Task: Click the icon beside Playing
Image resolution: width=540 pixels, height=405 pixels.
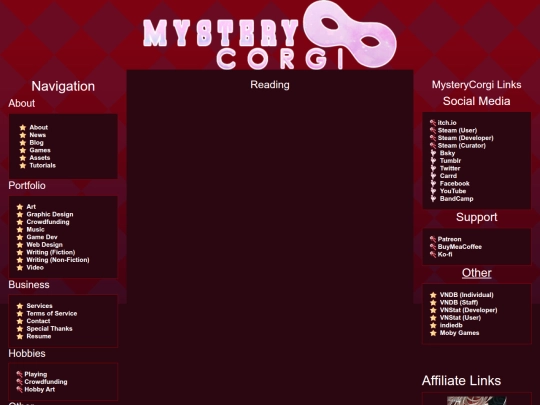Action: pos(19,374)
